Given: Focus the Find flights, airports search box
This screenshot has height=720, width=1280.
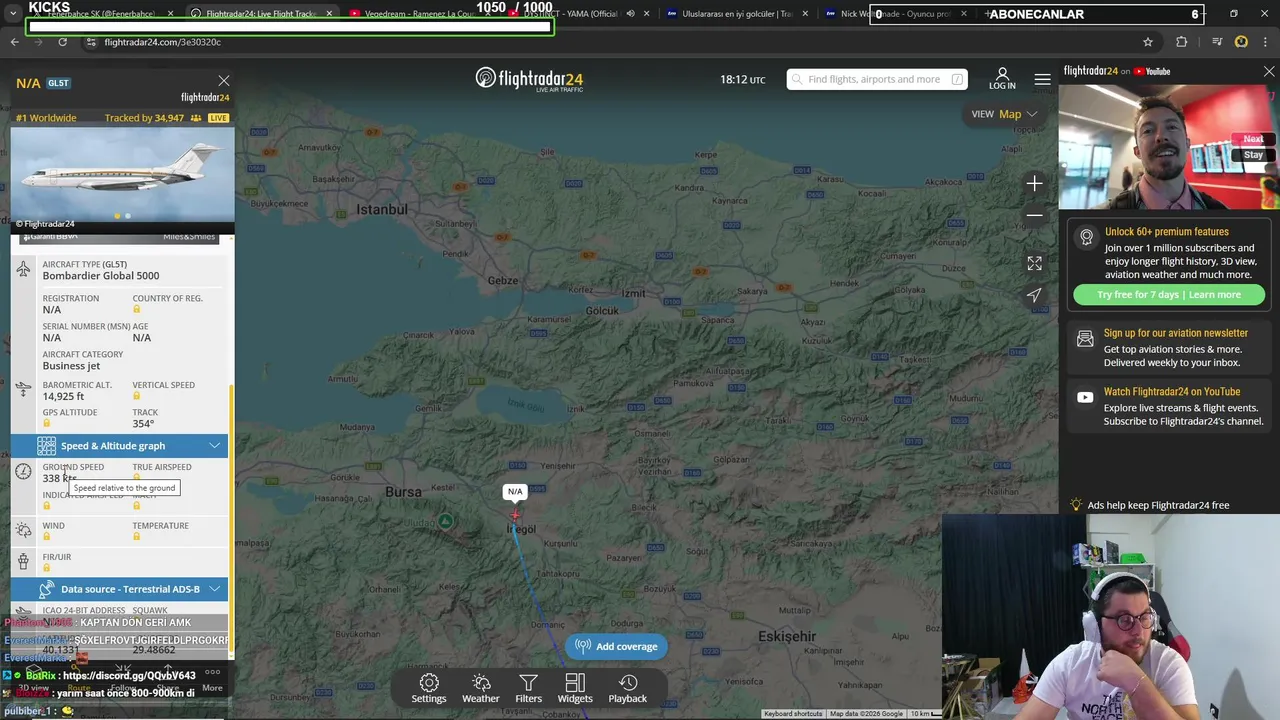Looking at the screenshot, I should 877,79.
